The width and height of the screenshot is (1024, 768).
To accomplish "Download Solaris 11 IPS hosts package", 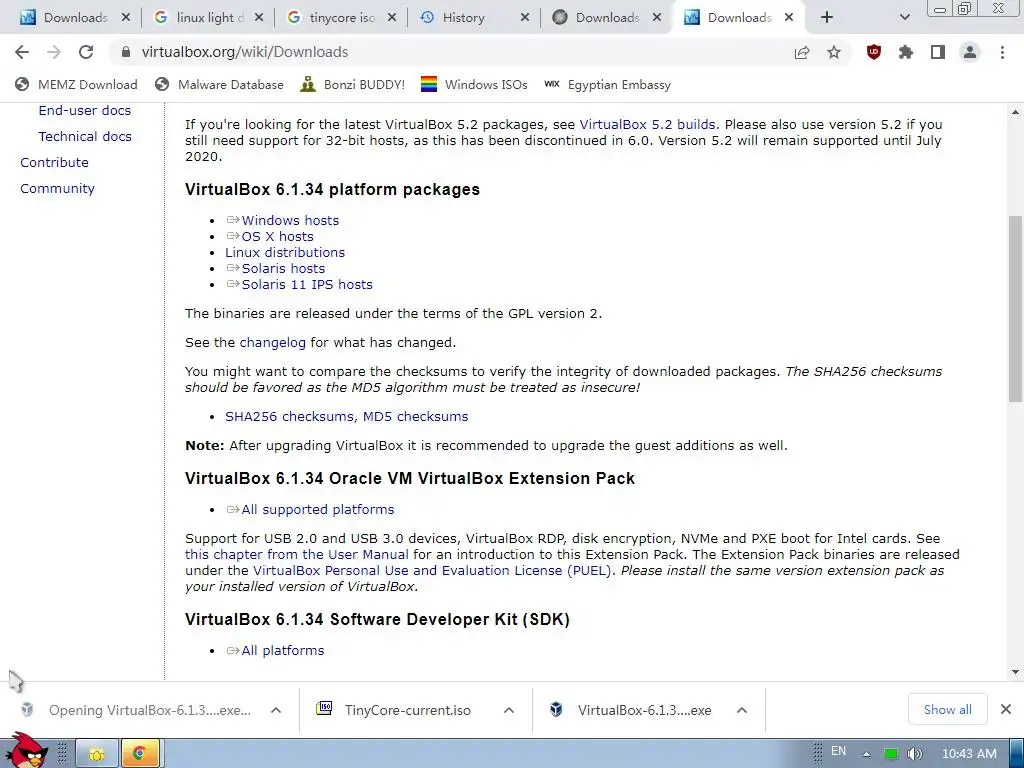I will pyautogui.click(x=307, y=285).
